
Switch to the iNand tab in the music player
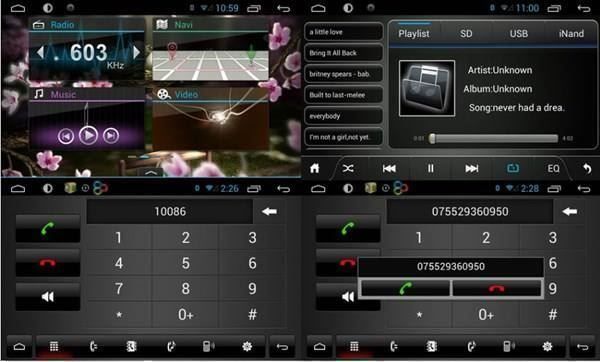click(x=571, y=34)
